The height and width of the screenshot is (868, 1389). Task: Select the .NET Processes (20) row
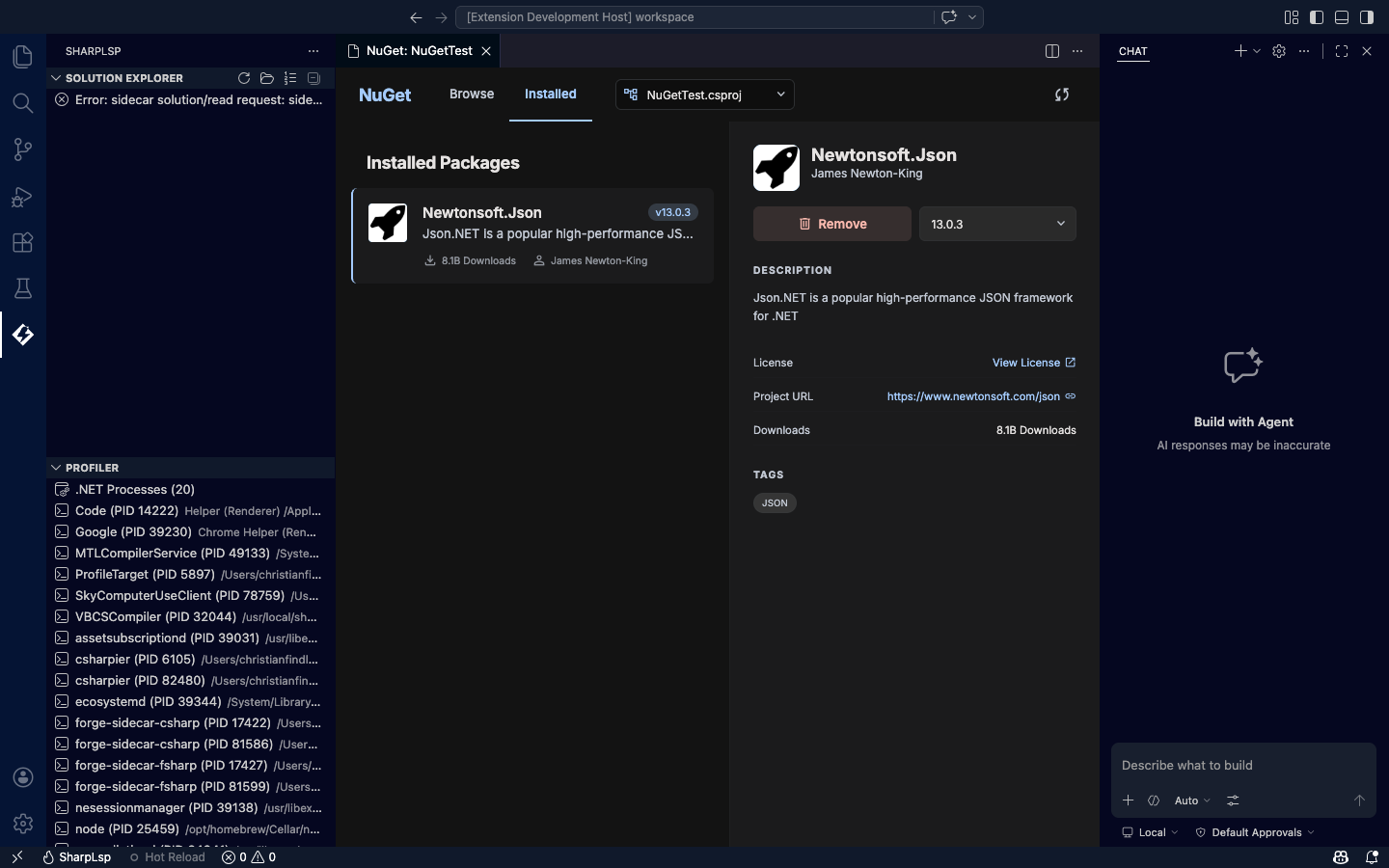pyautogui.click(x=190, y=489)
